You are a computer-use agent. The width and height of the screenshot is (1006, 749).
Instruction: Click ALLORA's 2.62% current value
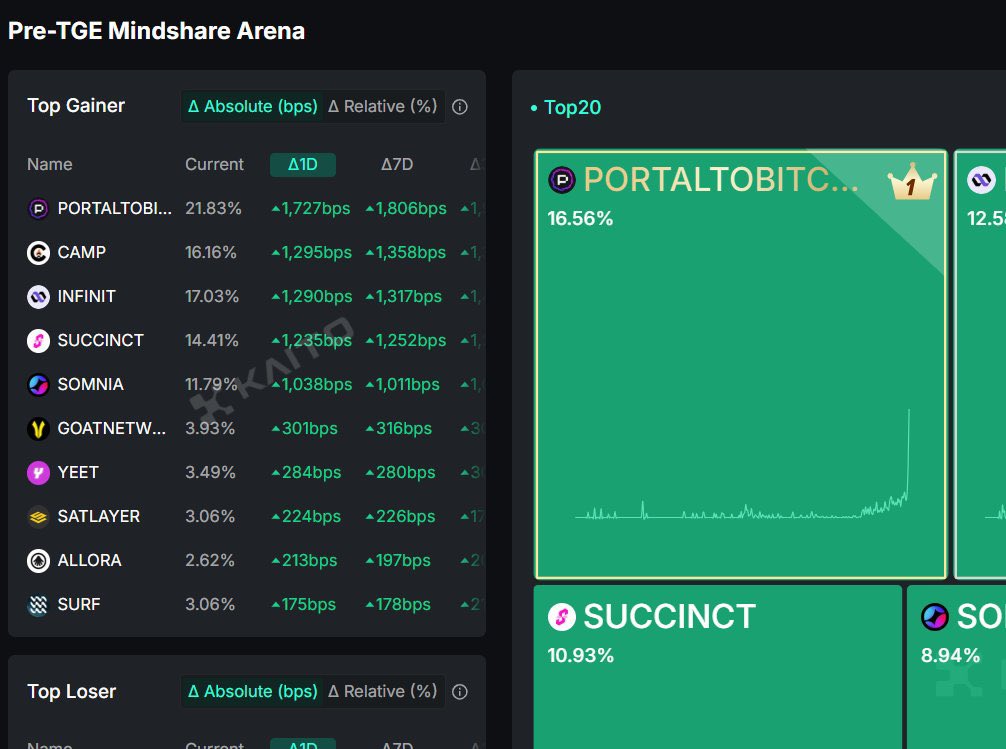tap(210, 560)
